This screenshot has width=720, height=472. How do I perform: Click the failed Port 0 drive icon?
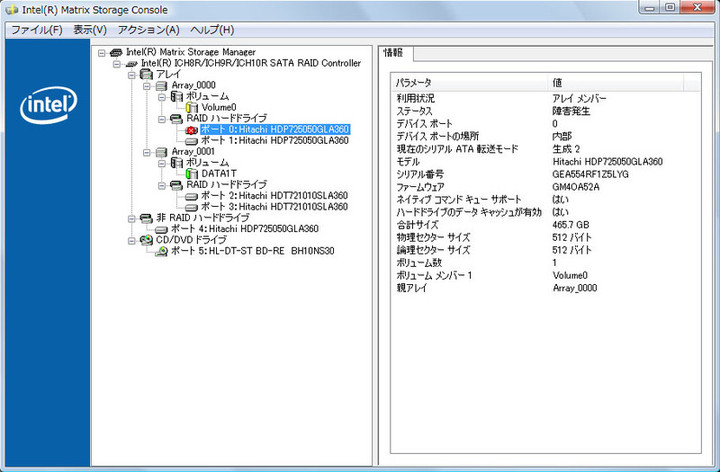pos(191,130)
